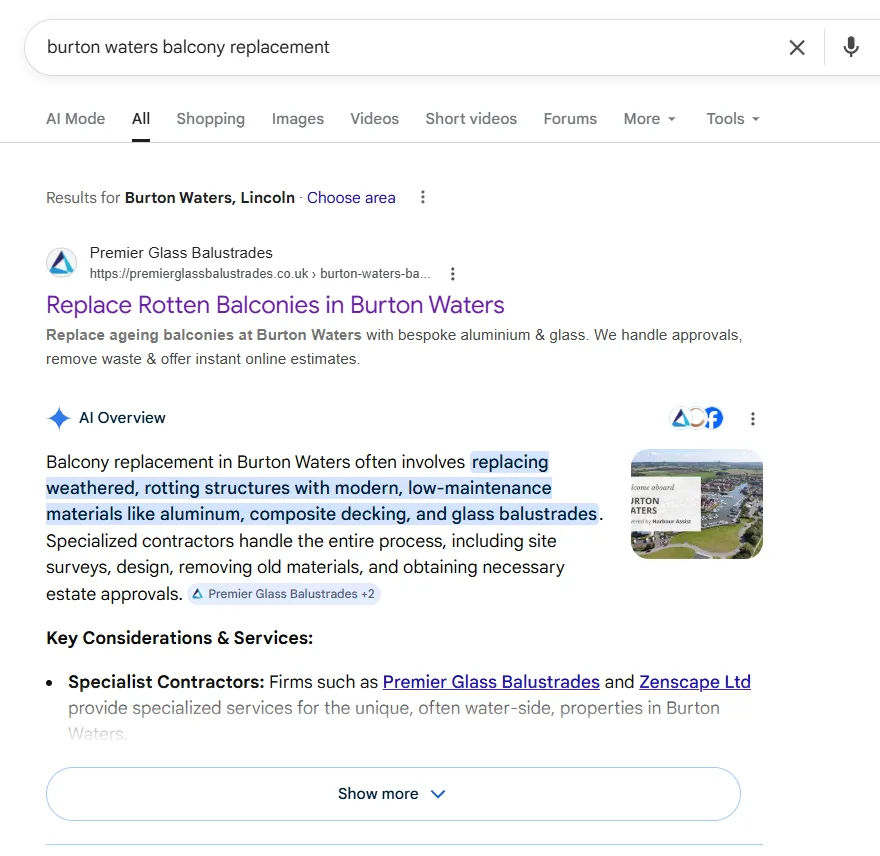Follow the Zenscape Ltd link

tap(695, 682)
